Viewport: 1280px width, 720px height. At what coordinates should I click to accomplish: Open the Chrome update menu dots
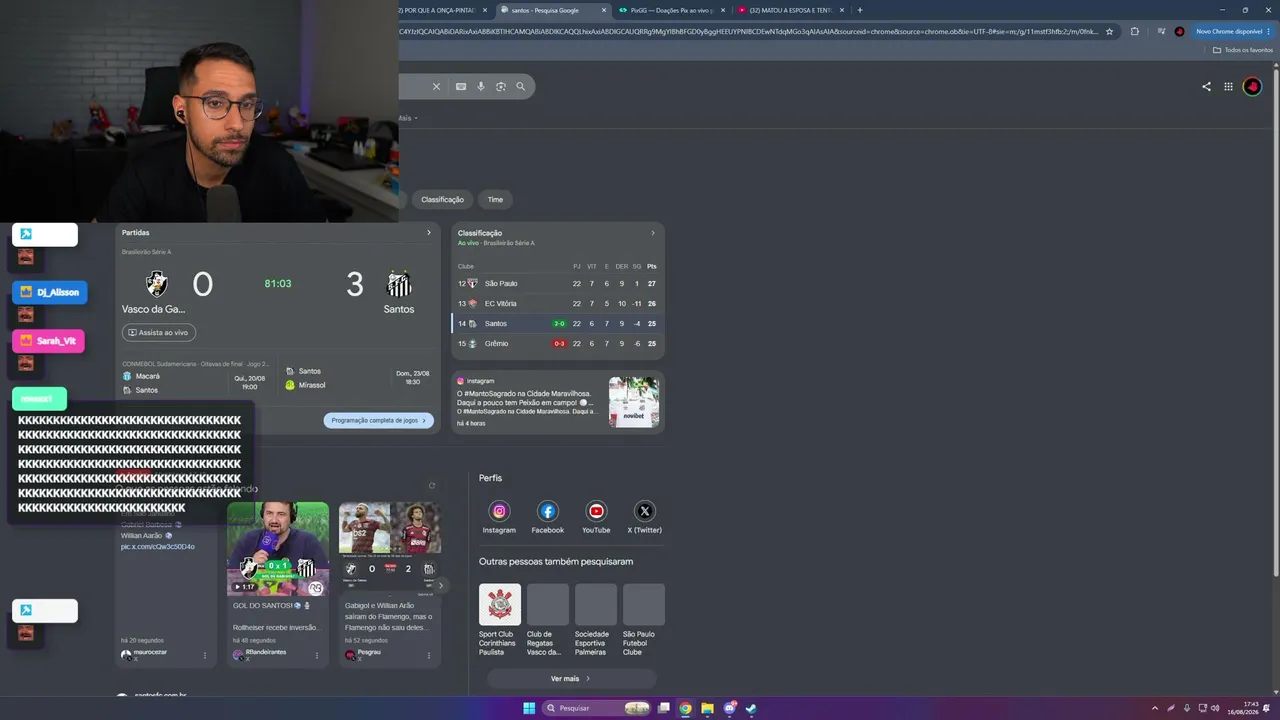(x=1270, y=31)
